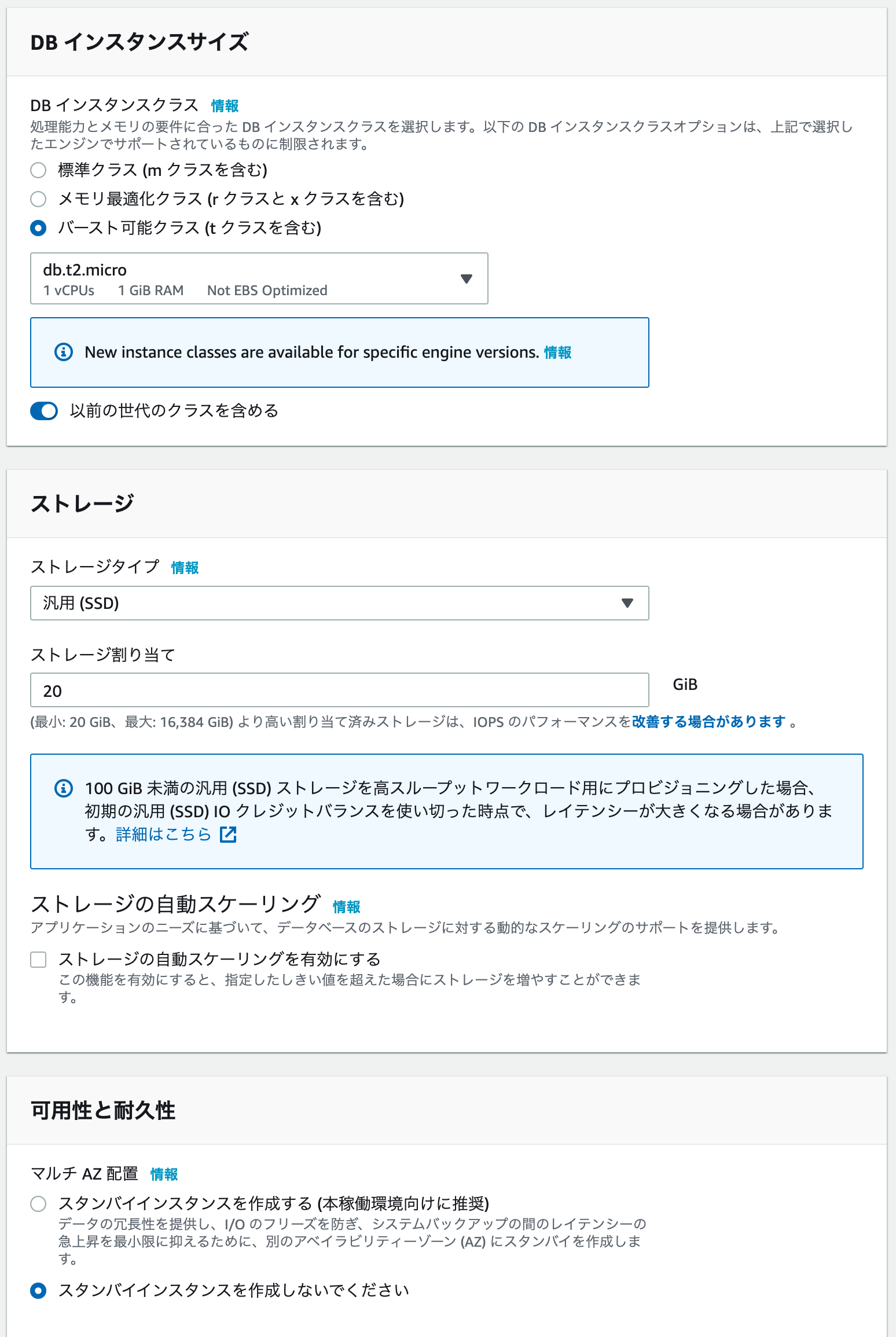Select スタンバイインスタンスを作成する radio option

pyautogui.click(x=38, y=1204)
